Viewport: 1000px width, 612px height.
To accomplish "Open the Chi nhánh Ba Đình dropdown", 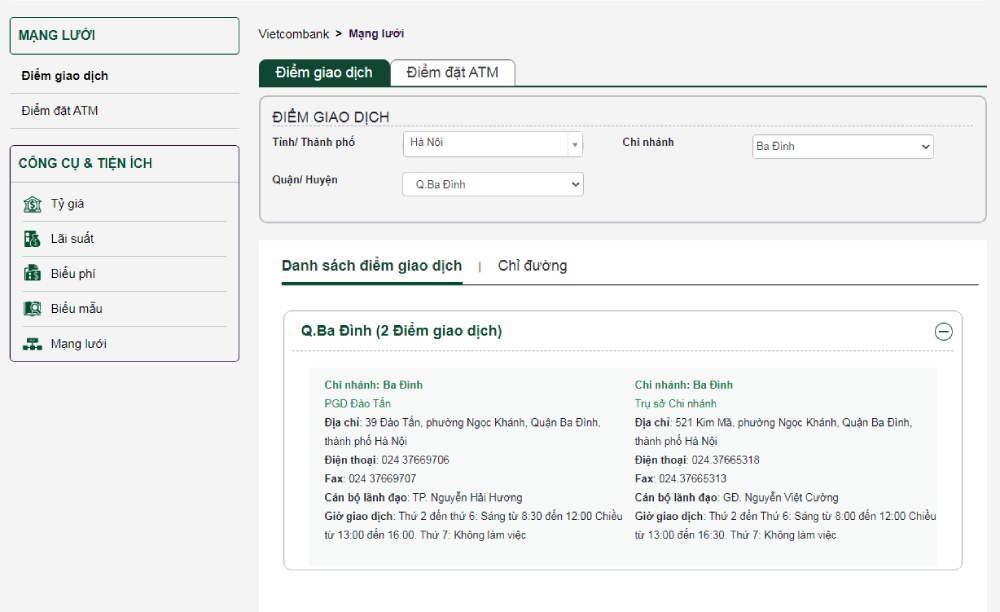I will click(x=842, y=147).
